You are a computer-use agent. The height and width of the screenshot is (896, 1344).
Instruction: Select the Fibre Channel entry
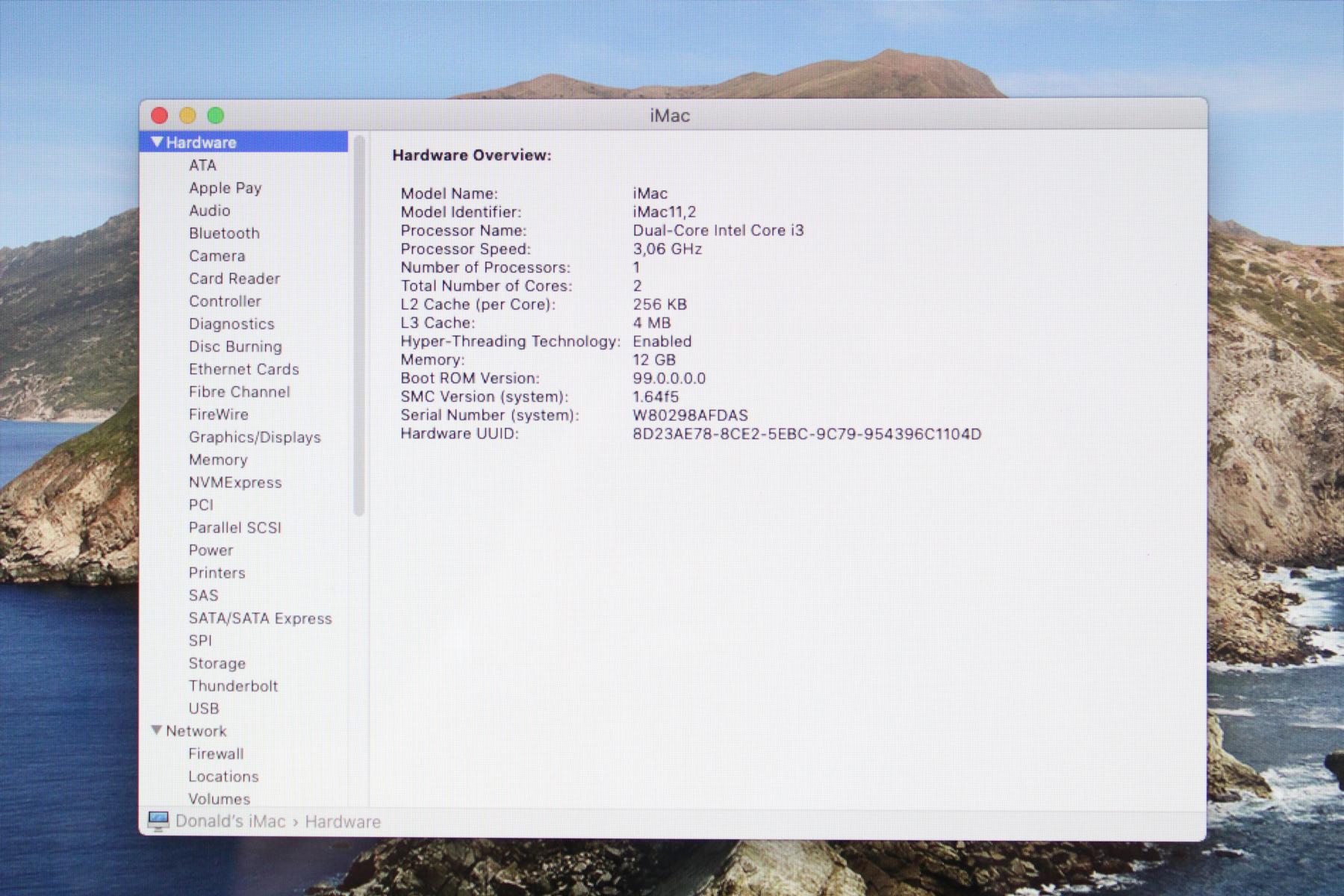click(x=239, y=392)
